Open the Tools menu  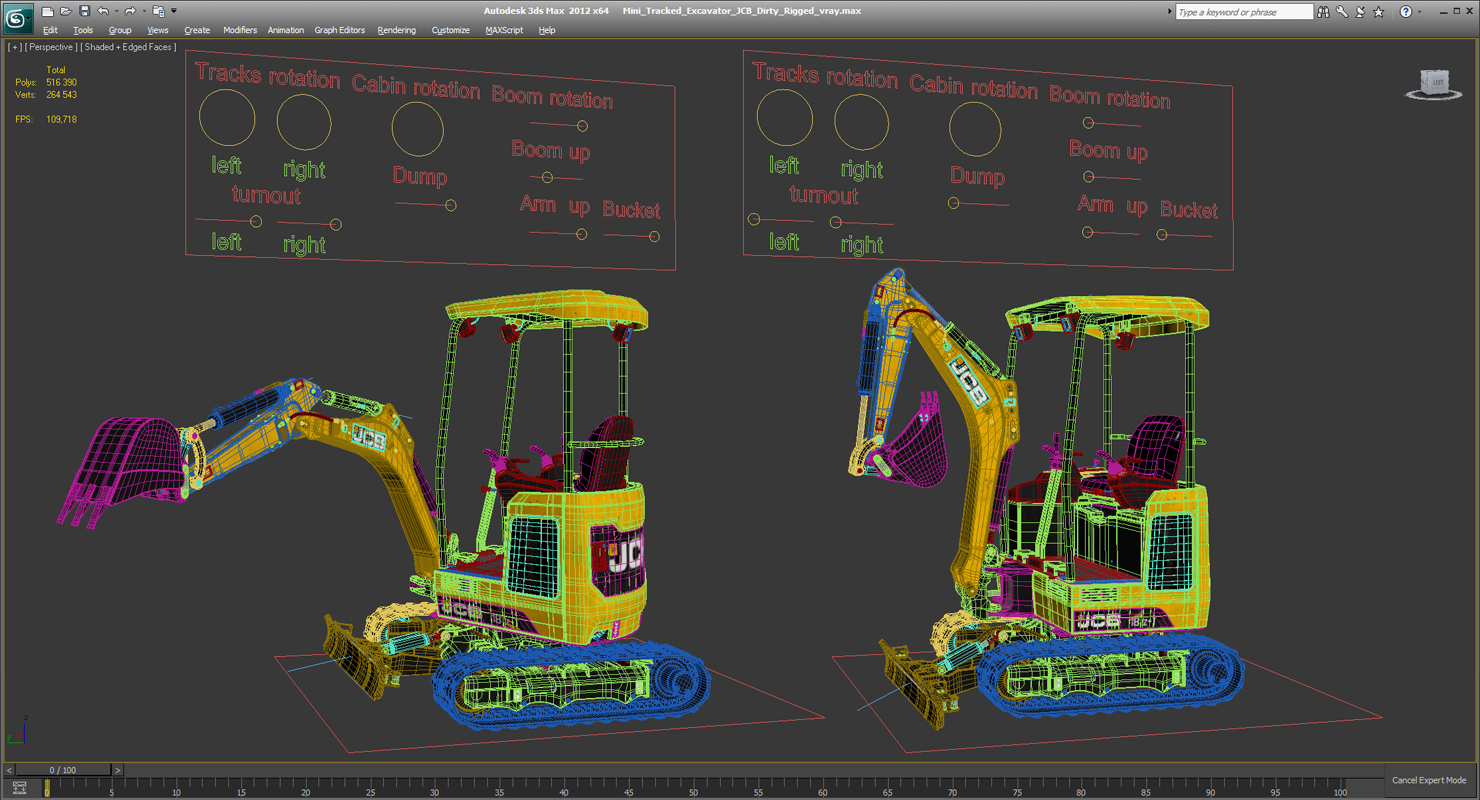tap(83, 30)
